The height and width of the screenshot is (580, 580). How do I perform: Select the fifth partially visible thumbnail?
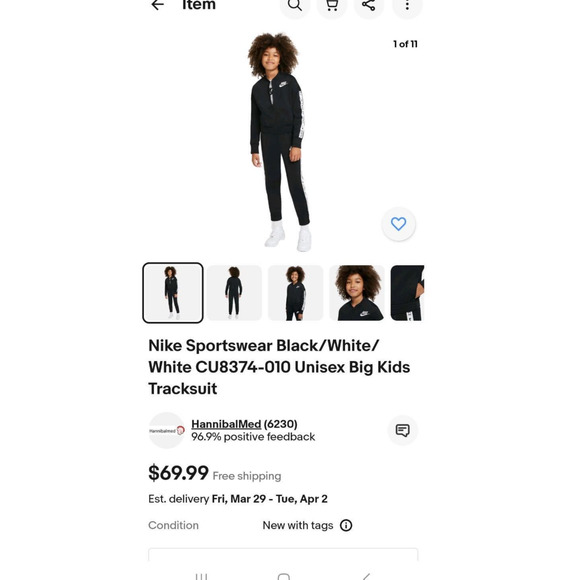[x=407, y=293]
